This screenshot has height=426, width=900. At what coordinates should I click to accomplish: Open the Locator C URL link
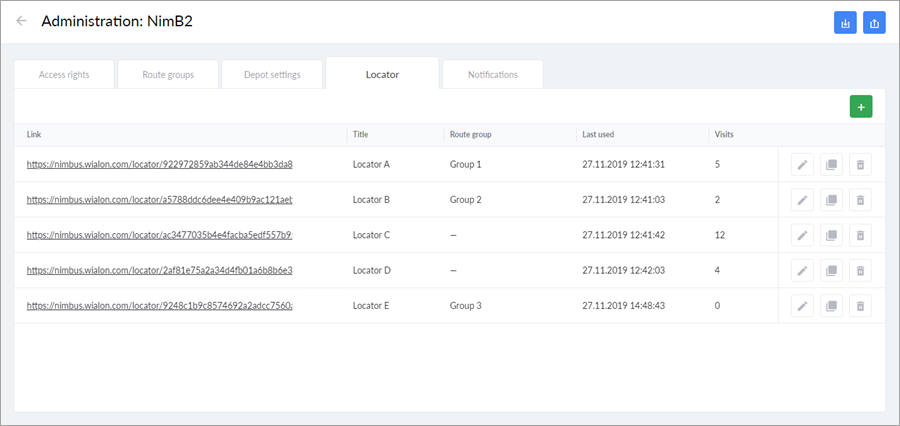click(159, 235)
